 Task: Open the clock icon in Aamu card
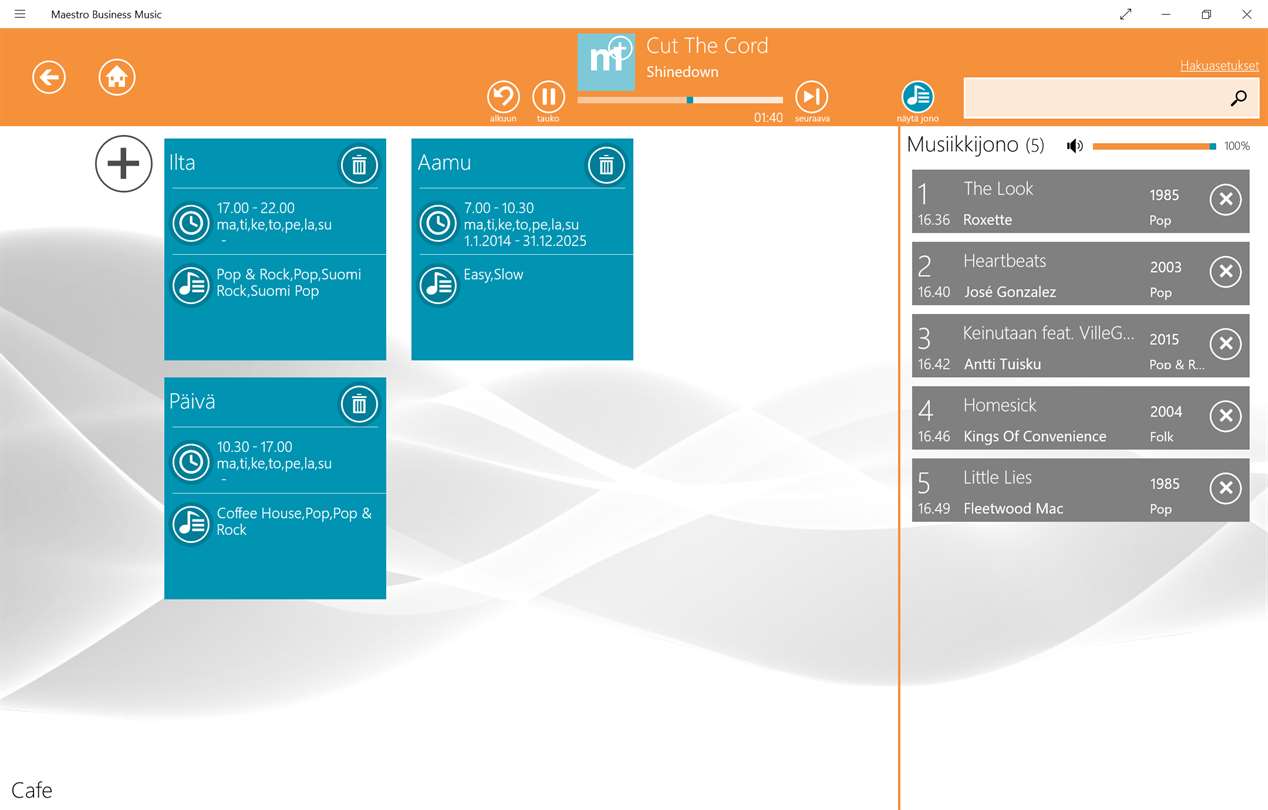click(438, 223)
